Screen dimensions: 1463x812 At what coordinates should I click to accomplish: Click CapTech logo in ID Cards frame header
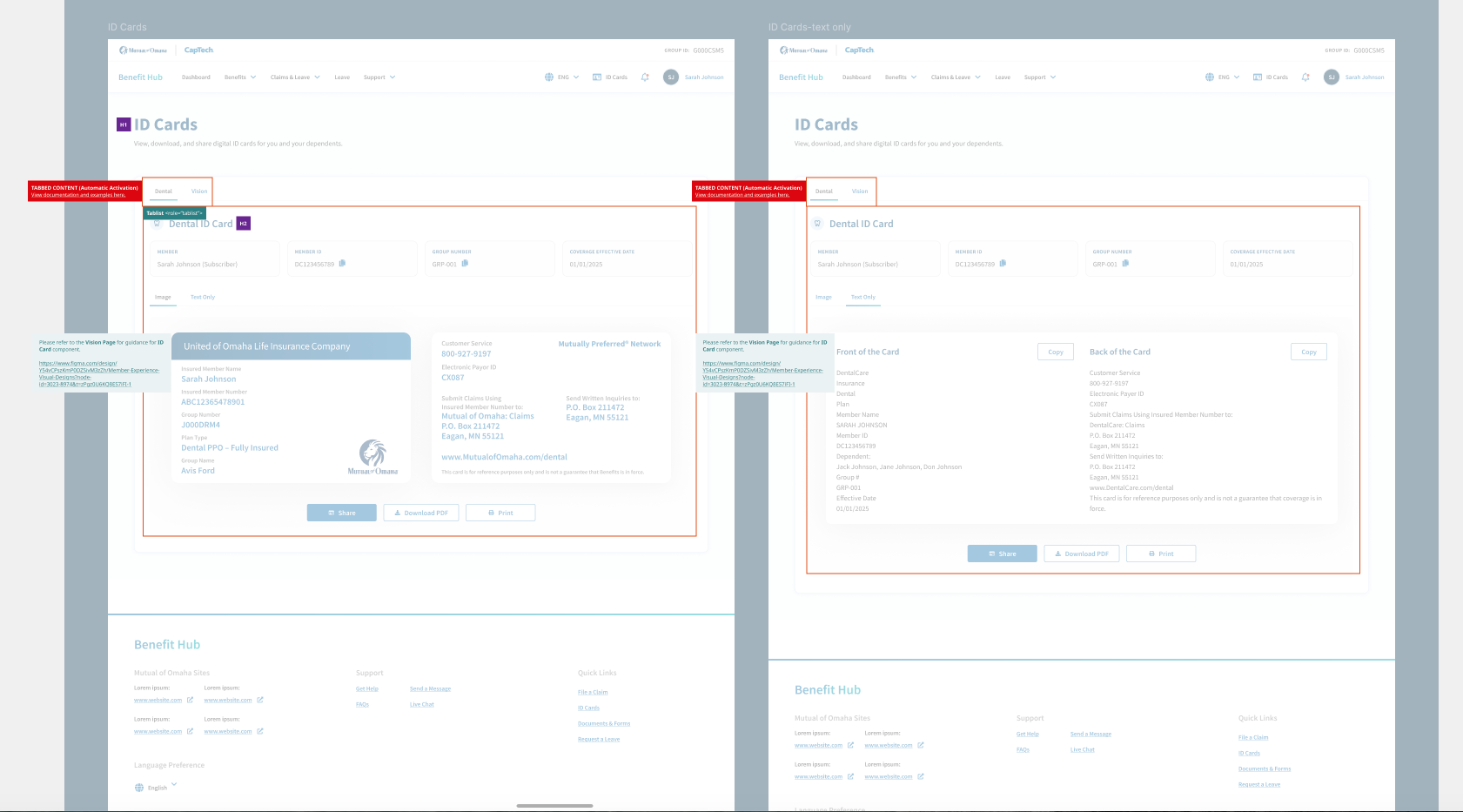tap(198, 50)
